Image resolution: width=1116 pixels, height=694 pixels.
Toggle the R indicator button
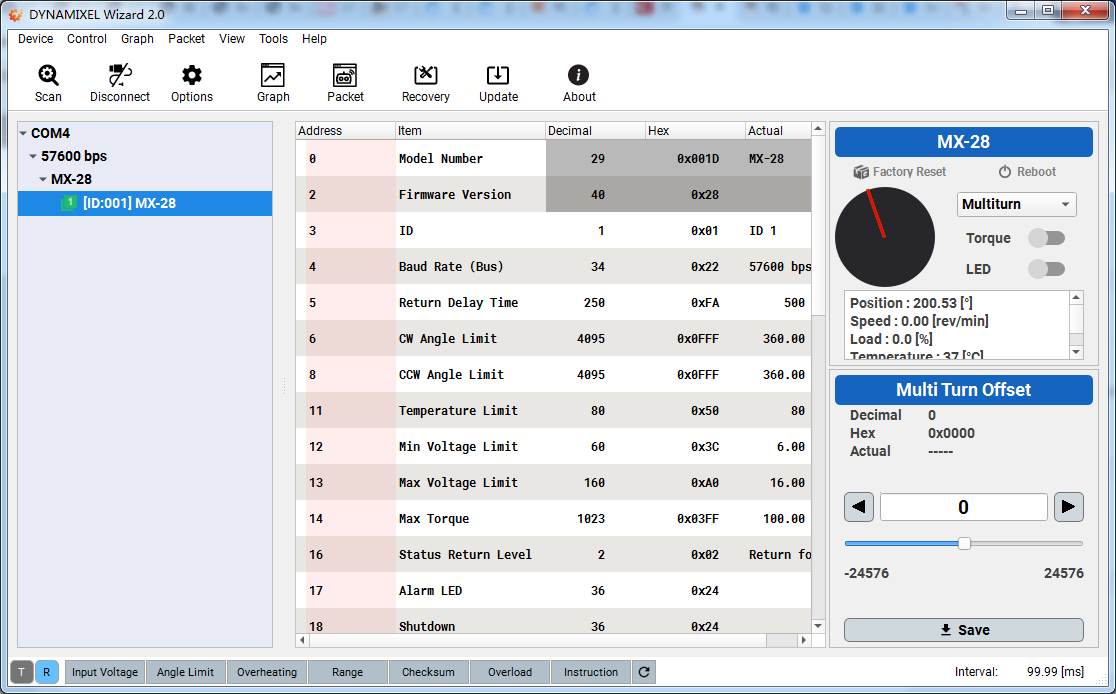point(47,672)
